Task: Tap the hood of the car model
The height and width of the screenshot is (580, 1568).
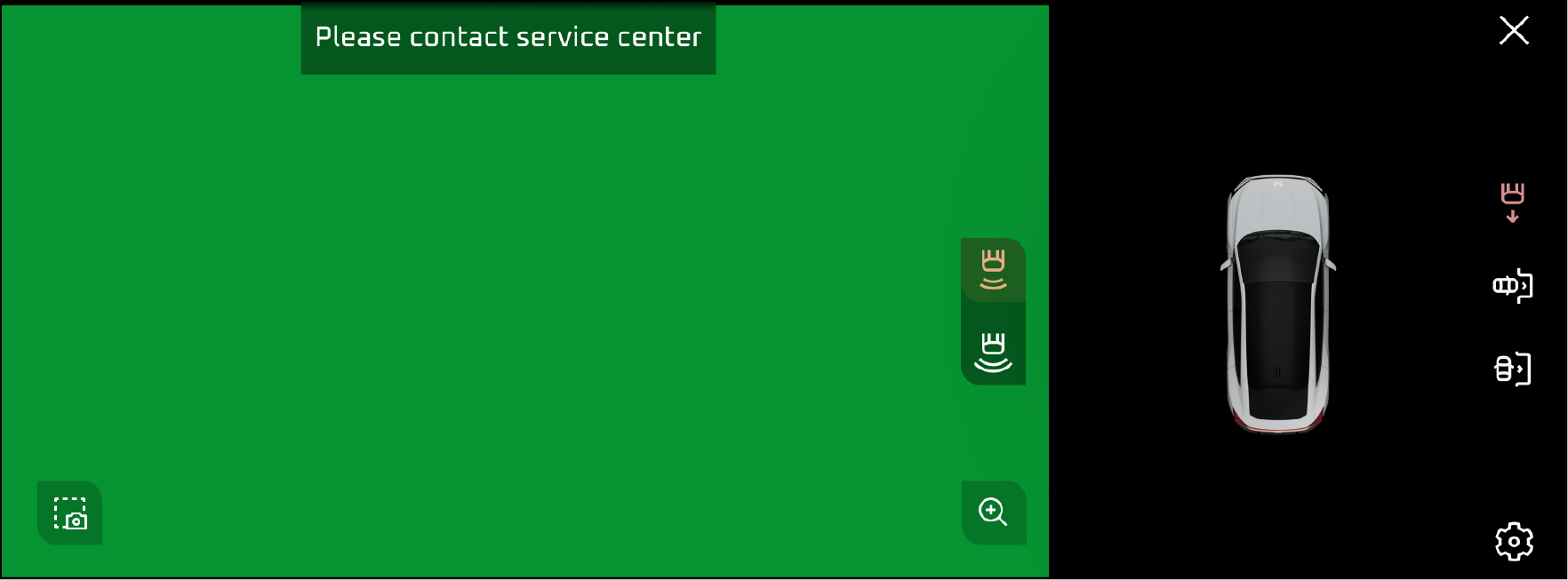Action: 1278,206
